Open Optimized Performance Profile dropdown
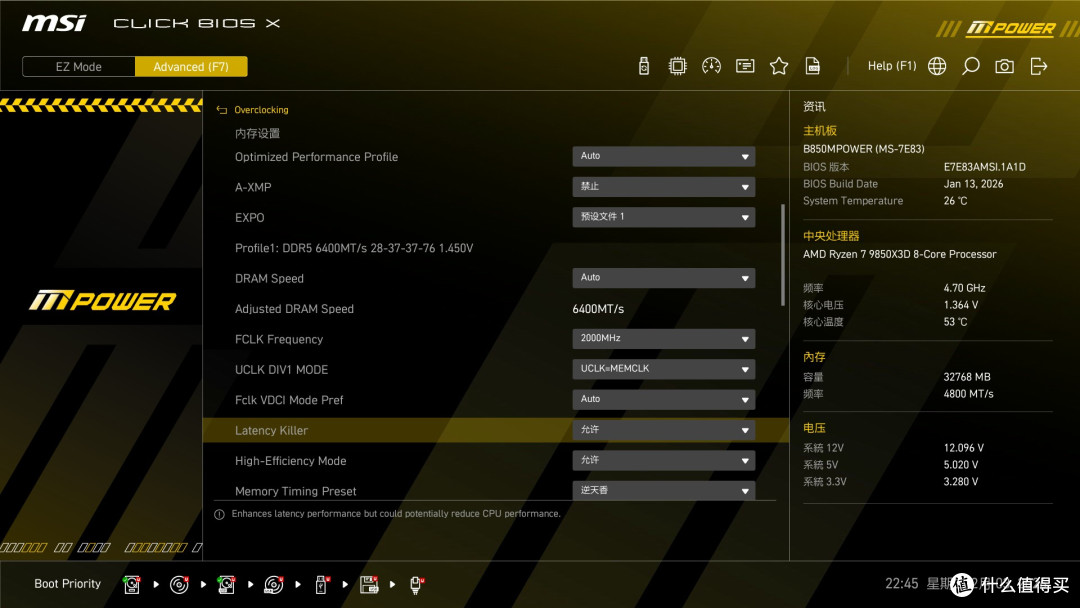This screenshot has height=608, width=1080. click(x=663, y=156)
